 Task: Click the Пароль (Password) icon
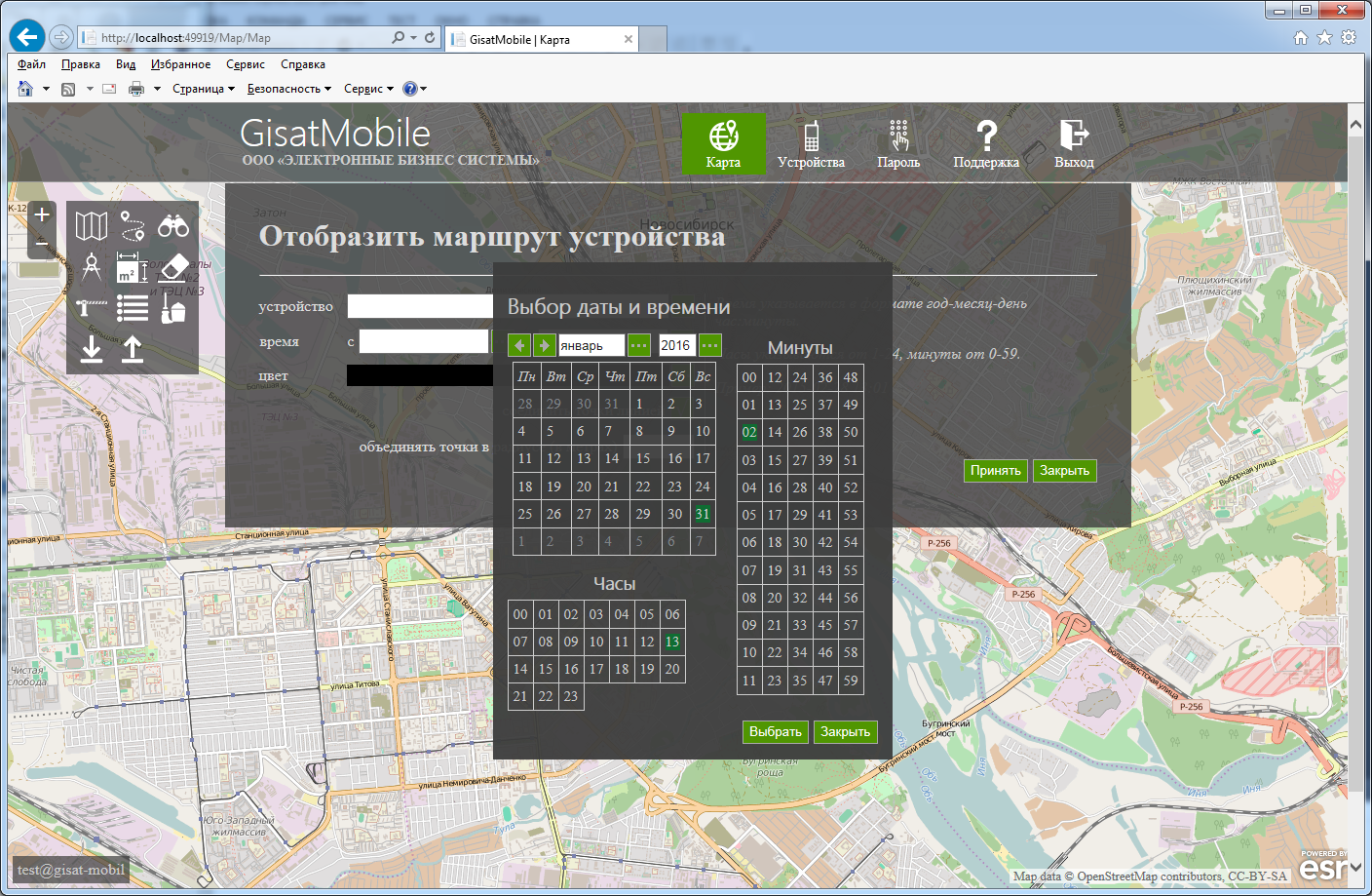tap(897, 136)
